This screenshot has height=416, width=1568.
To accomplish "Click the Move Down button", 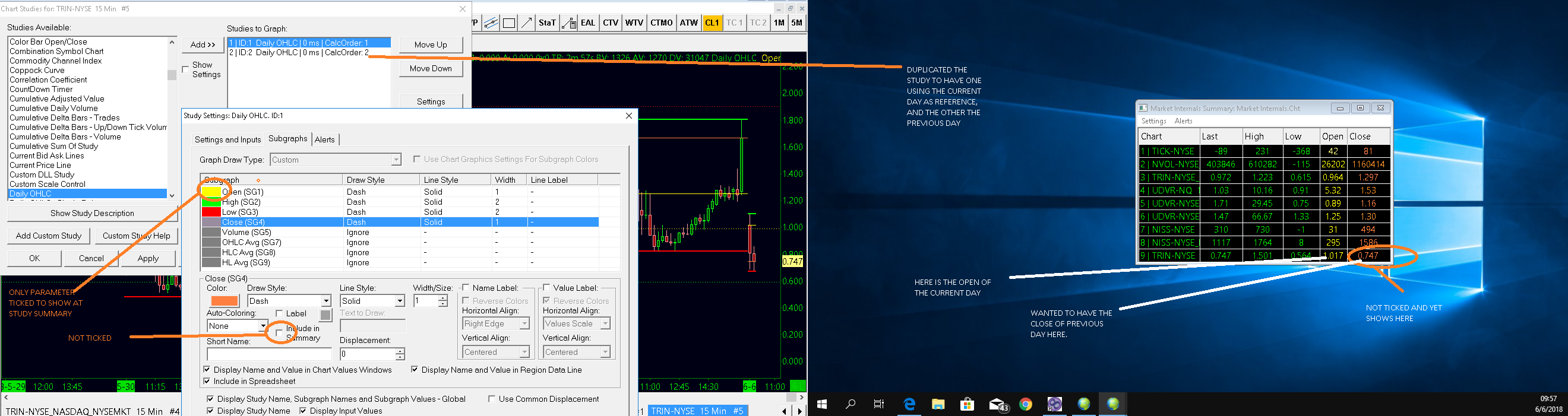I will [431, 69].
